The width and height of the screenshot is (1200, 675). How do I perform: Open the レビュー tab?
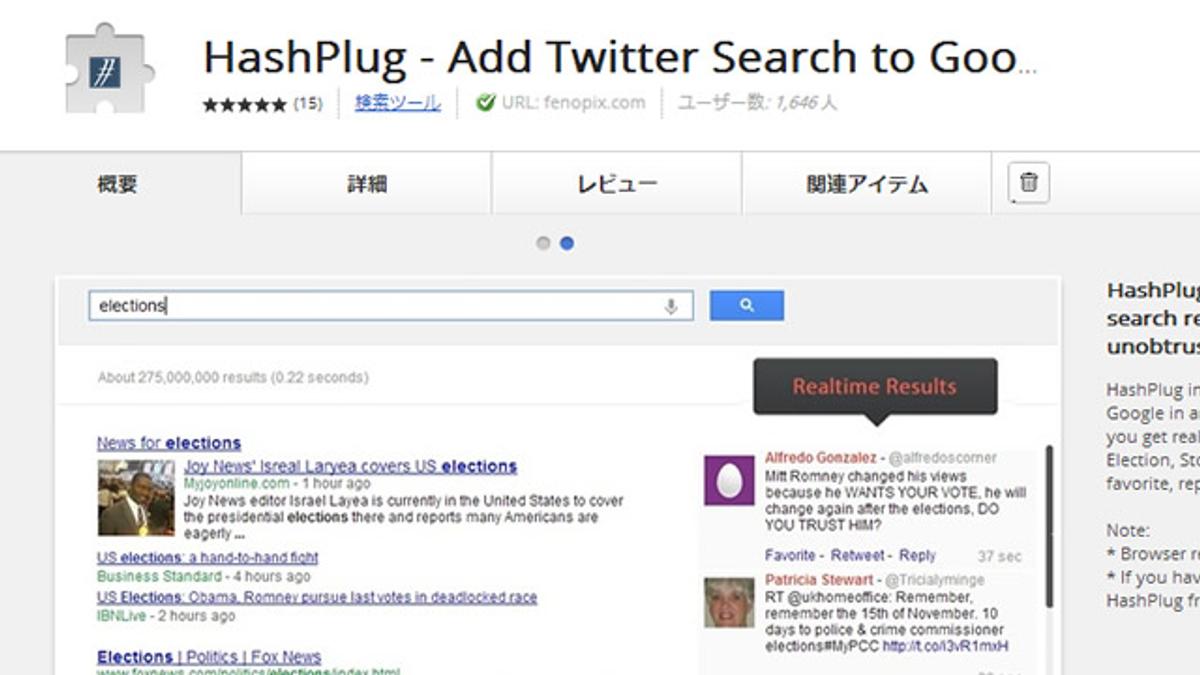point(616,184)
